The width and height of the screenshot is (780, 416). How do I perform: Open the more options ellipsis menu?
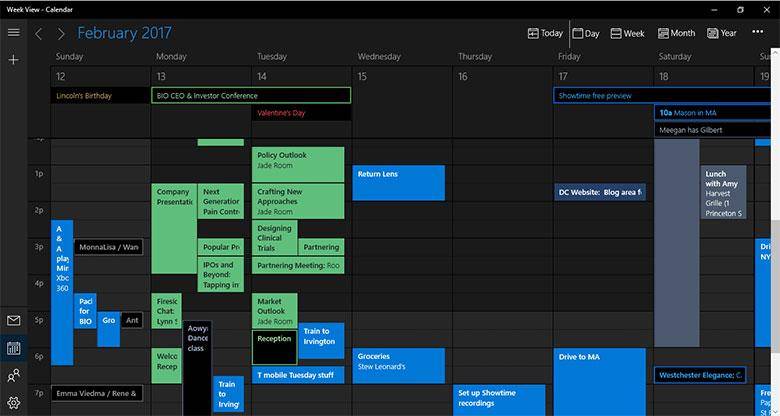pyautogui.click(x=758, y=32)
